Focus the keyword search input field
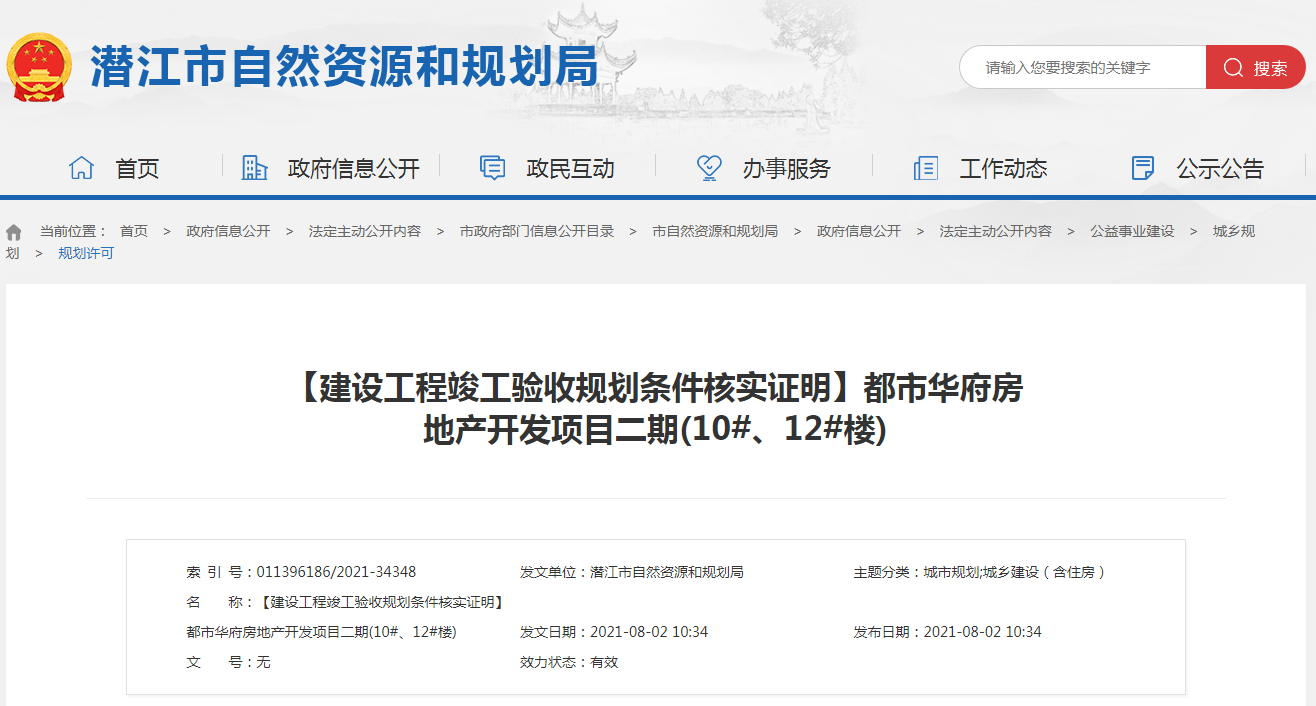This screenshot has height=706, width=1316. point(1082,67)
